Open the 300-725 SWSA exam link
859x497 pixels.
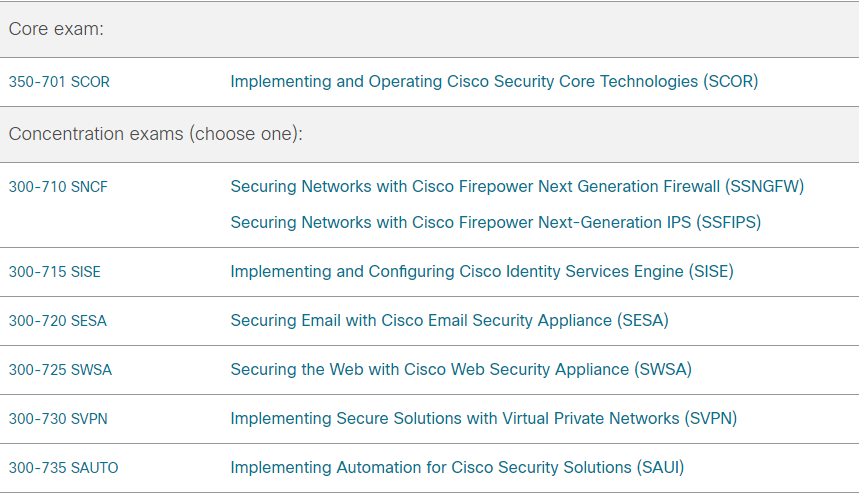60,370
